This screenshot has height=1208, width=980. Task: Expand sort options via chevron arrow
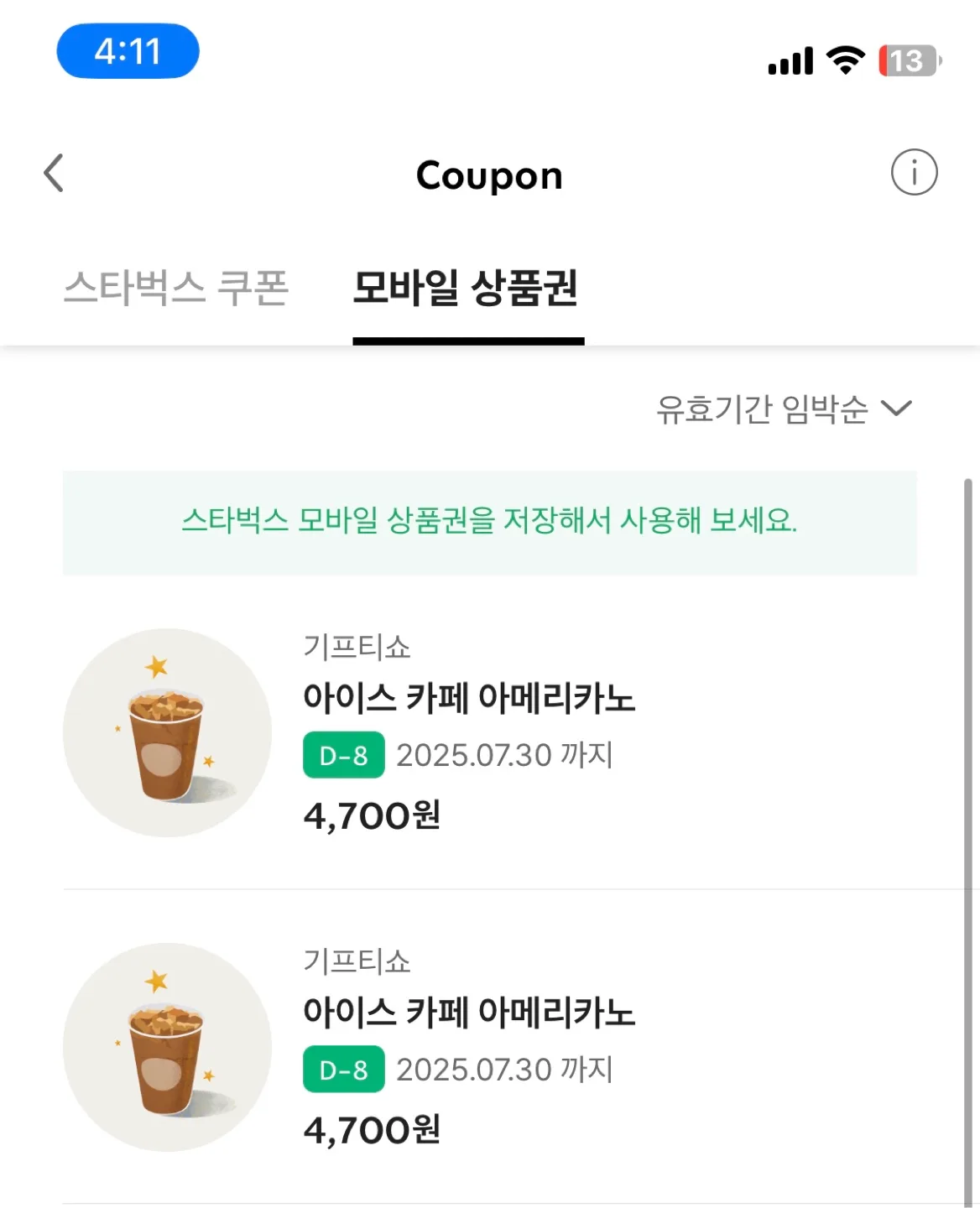(x=896, y=409)
